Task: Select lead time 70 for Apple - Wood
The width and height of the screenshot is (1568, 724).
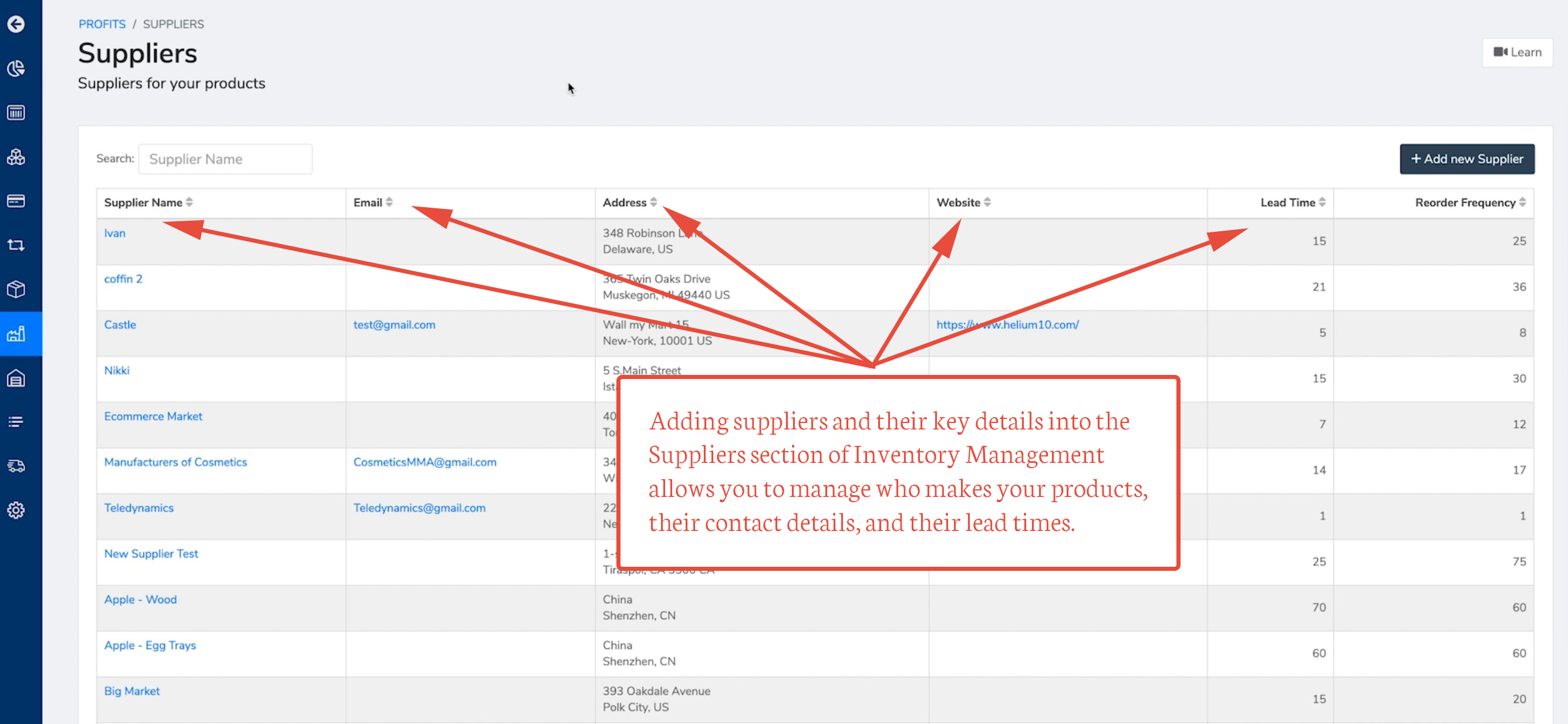Action: tap(1319, 607)
